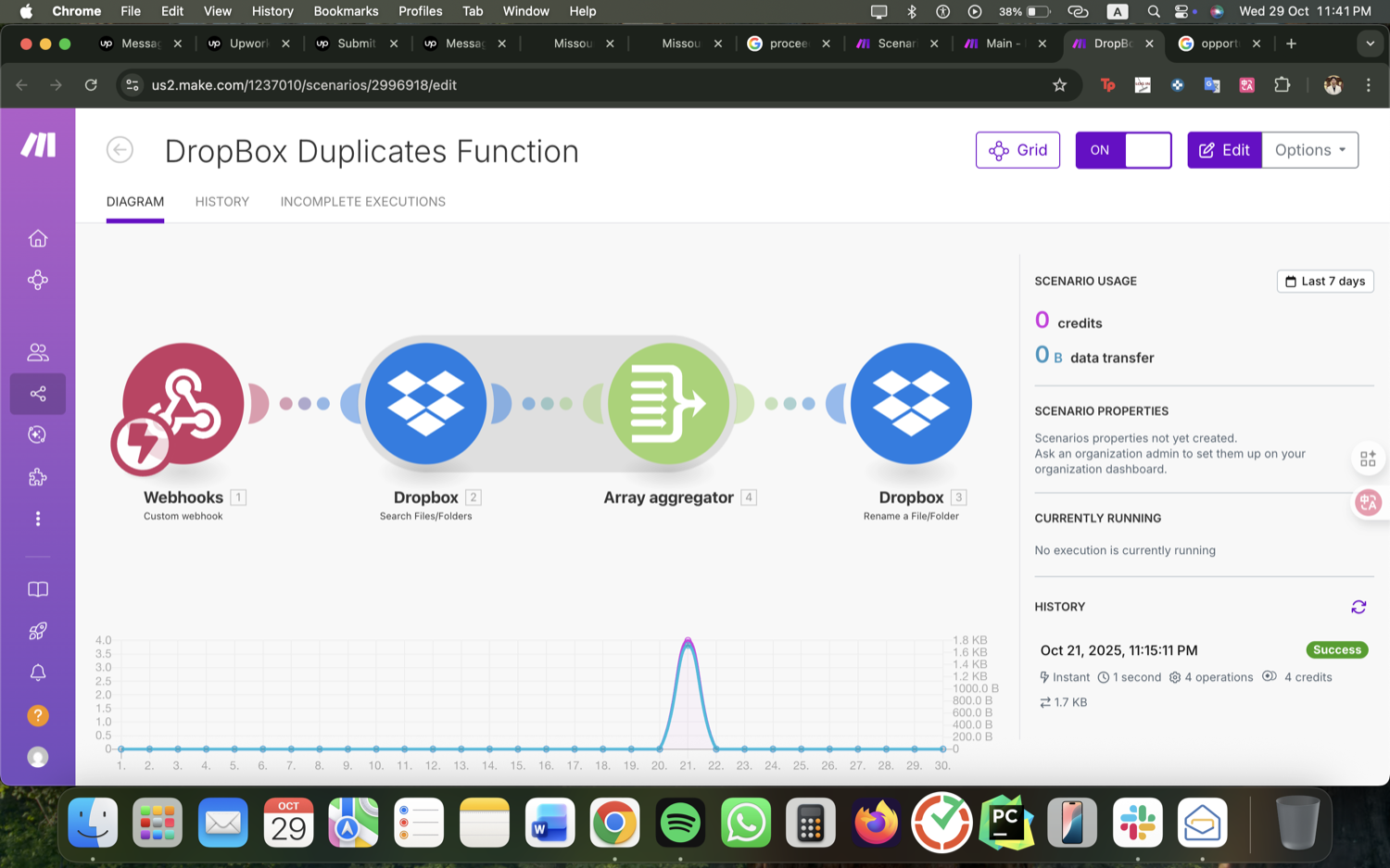Viewport: 1390px width, 868px height.
Task: Open the book resources icon in sidebar
Action: coord(38,589)
